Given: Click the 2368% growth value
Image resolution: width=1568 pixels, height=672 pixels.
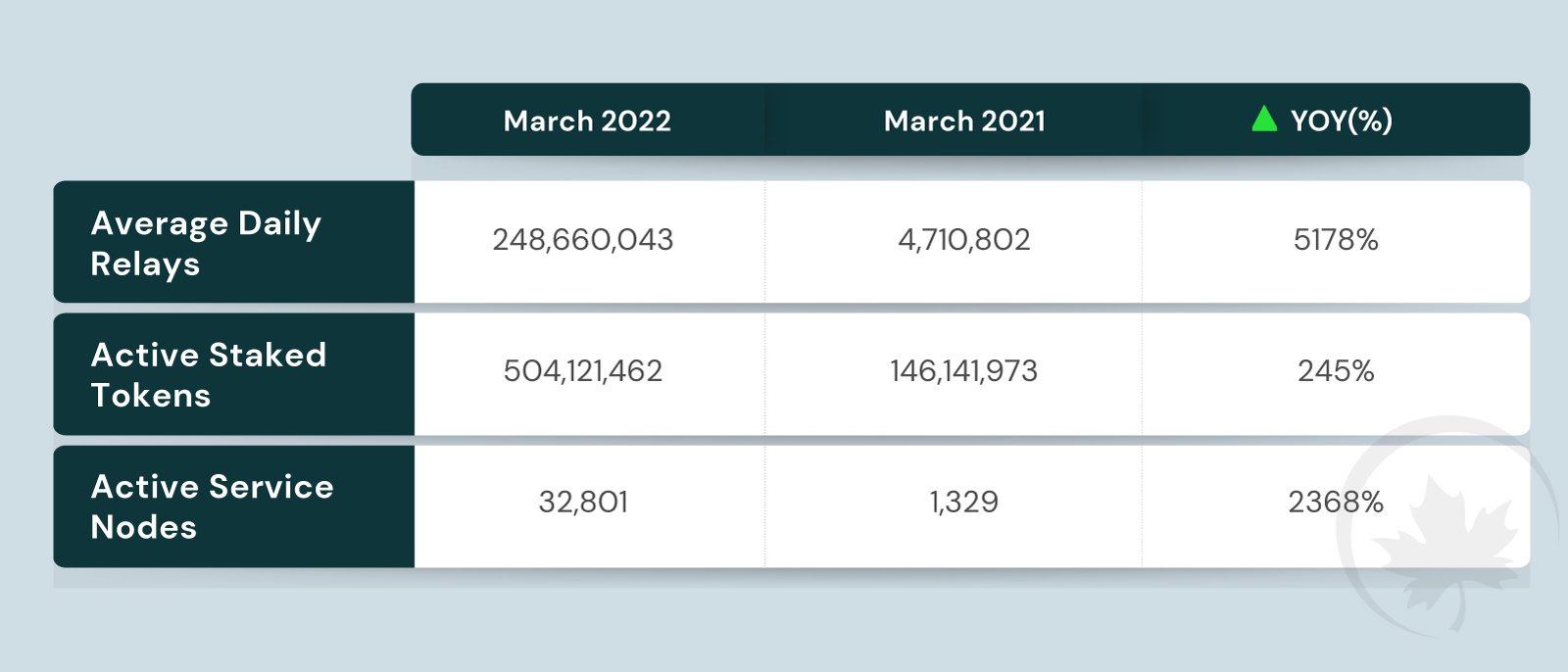Looking at the screenshot, I should pos(1336,503).
